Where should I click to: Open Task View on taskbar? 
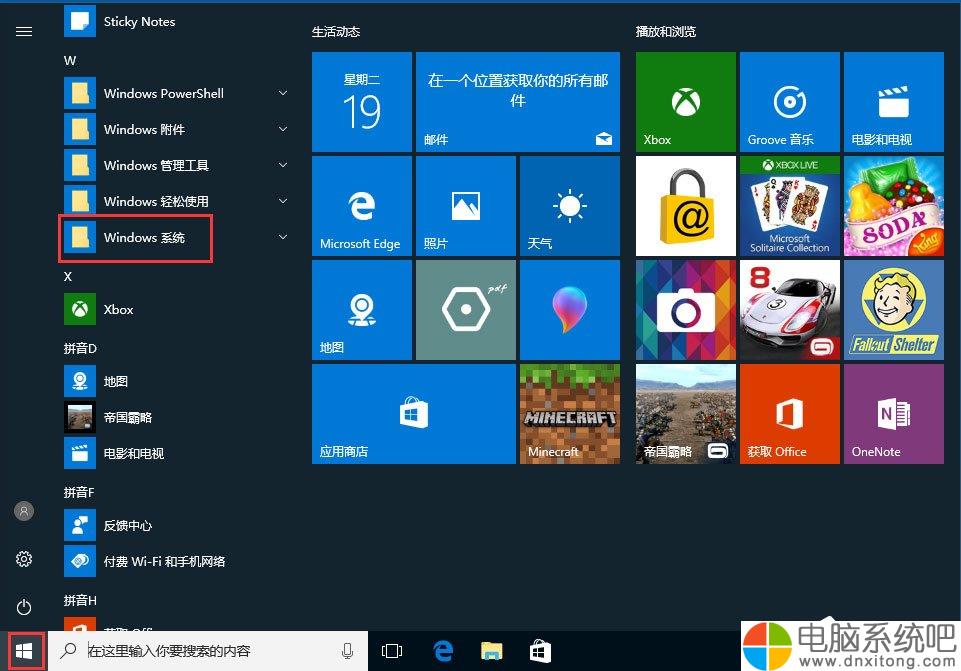[392, 651]
